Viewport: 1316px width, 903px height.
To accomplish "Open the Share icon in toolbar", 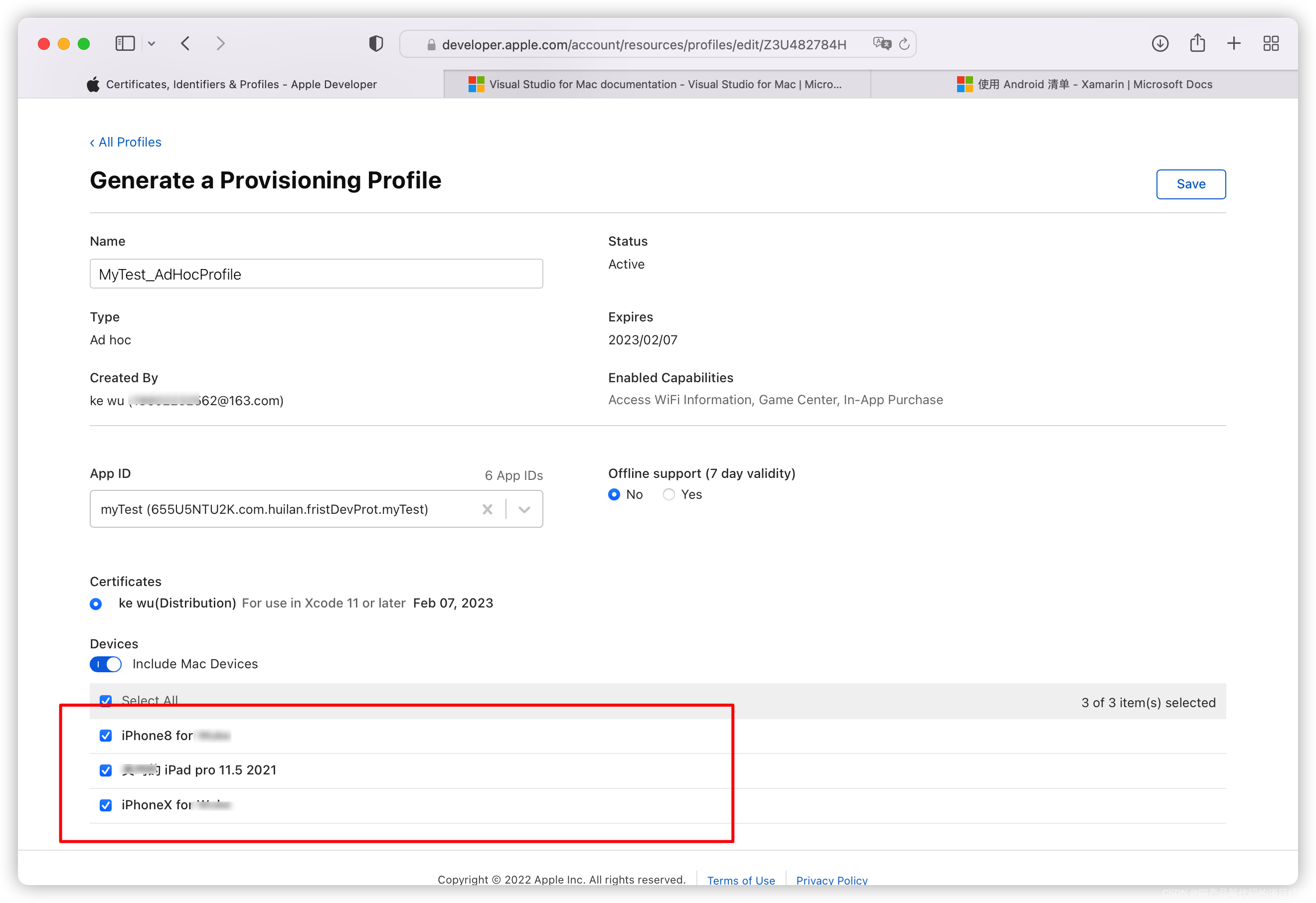I will pyautogui.click(x=1197, y=43).
